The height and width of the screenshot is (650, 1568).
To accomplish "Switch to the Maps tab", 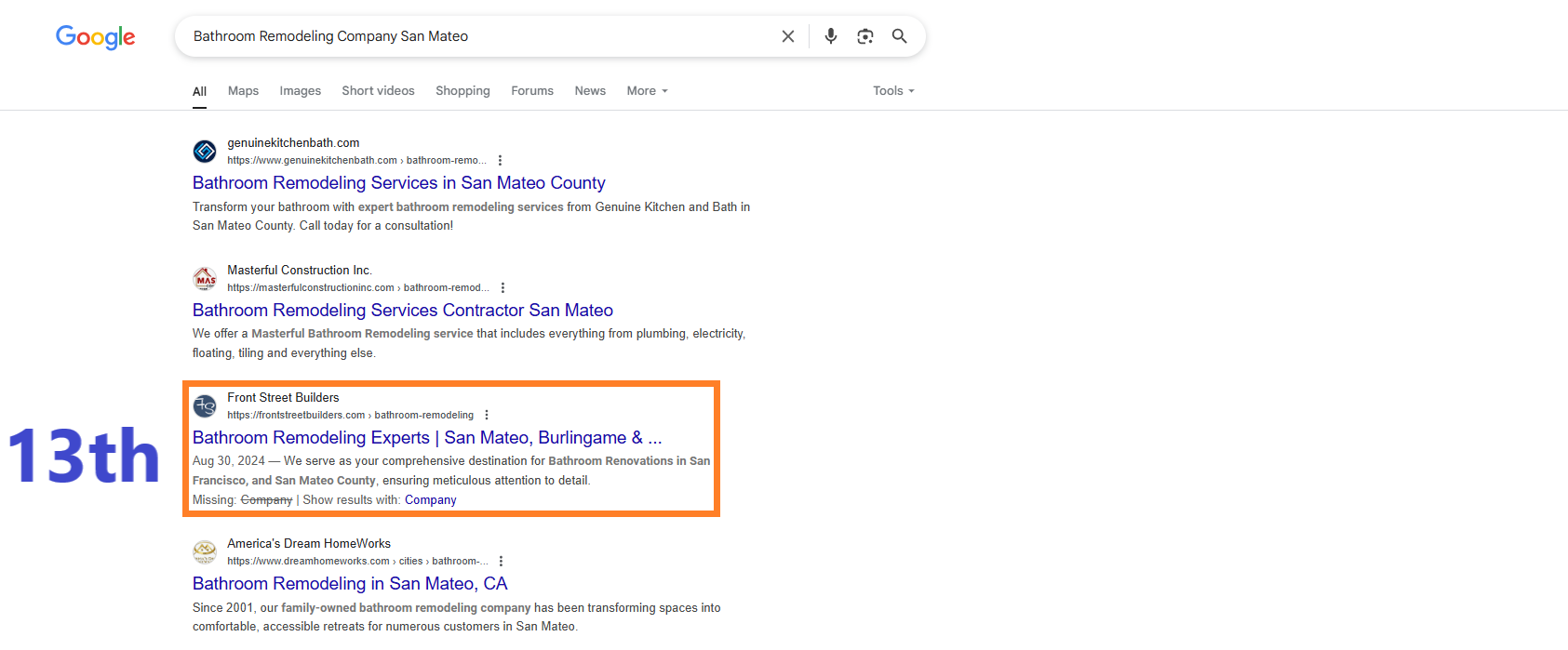I will [243, 91].
